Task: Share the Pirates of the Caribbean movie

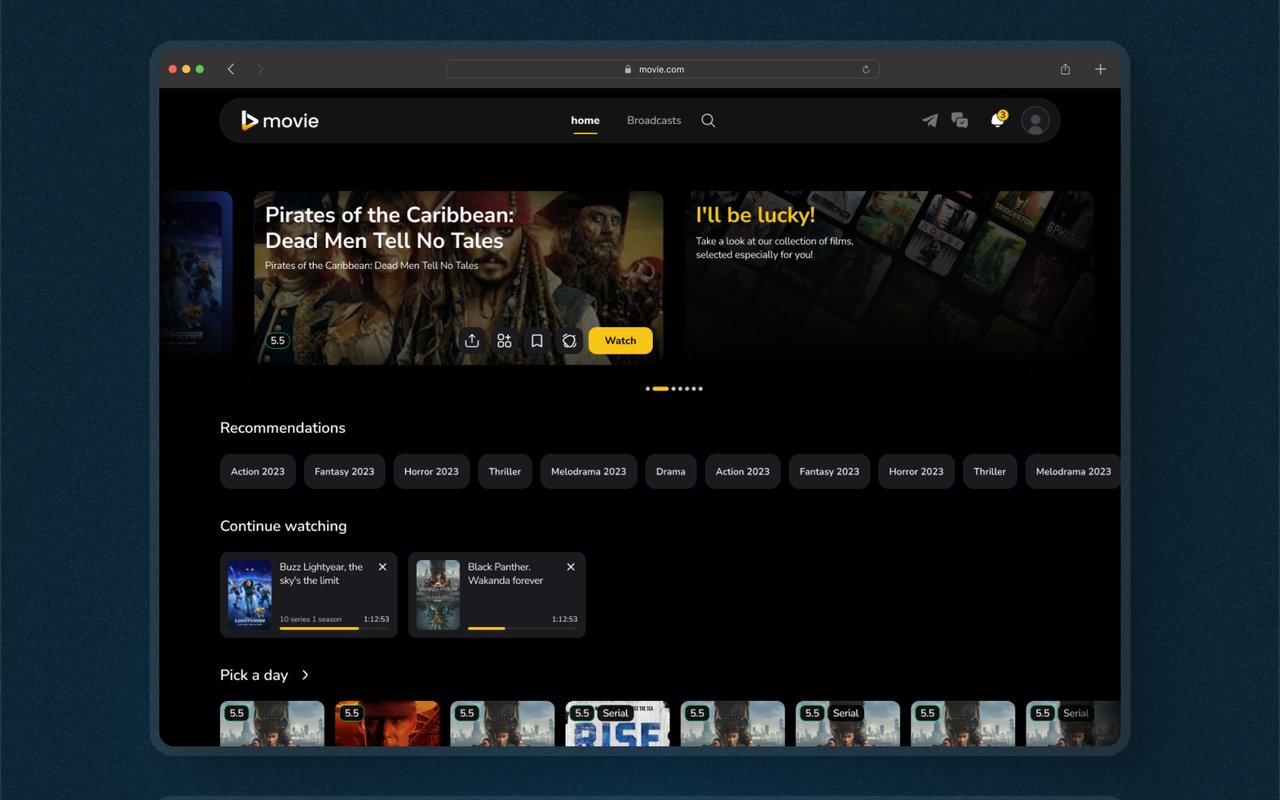Action: [472, 341]
